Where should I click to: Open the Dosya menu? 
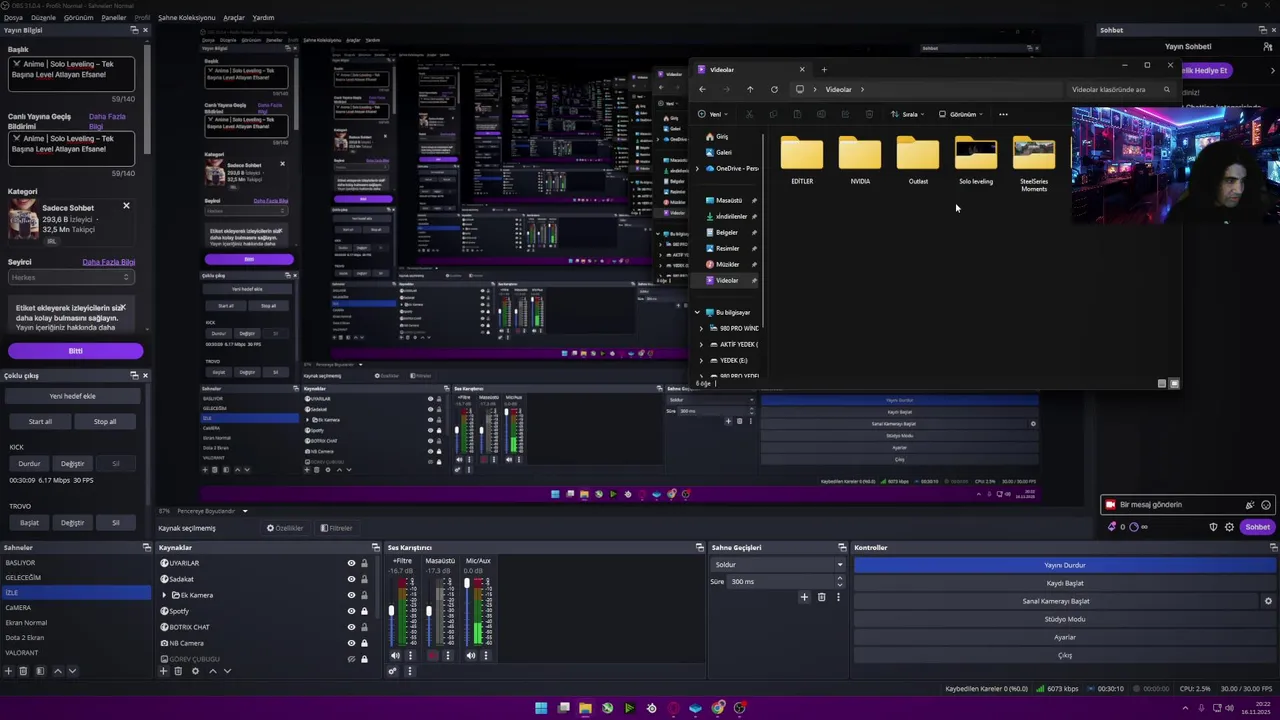tap(12, 17)
